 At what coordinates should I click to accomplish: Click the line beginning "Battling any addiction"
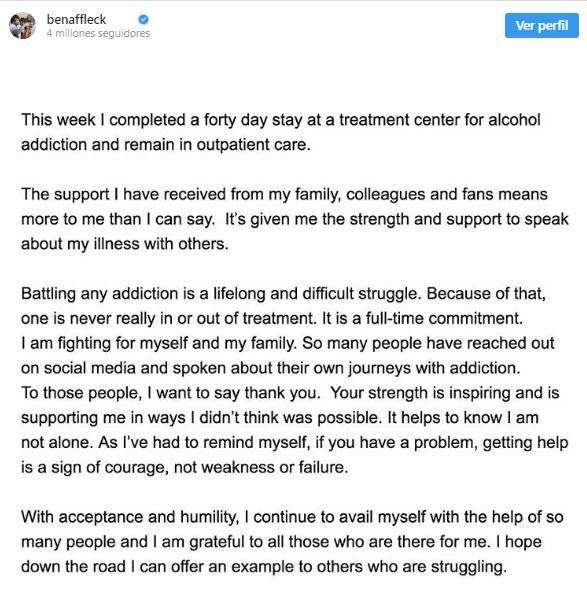click(283, 294)
